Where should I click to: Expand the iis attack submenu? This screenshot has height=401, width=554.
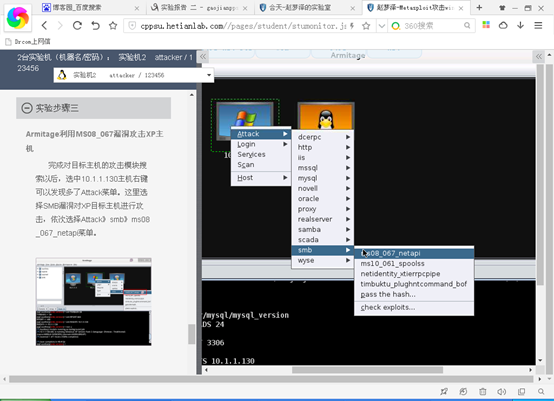[323, 157]
